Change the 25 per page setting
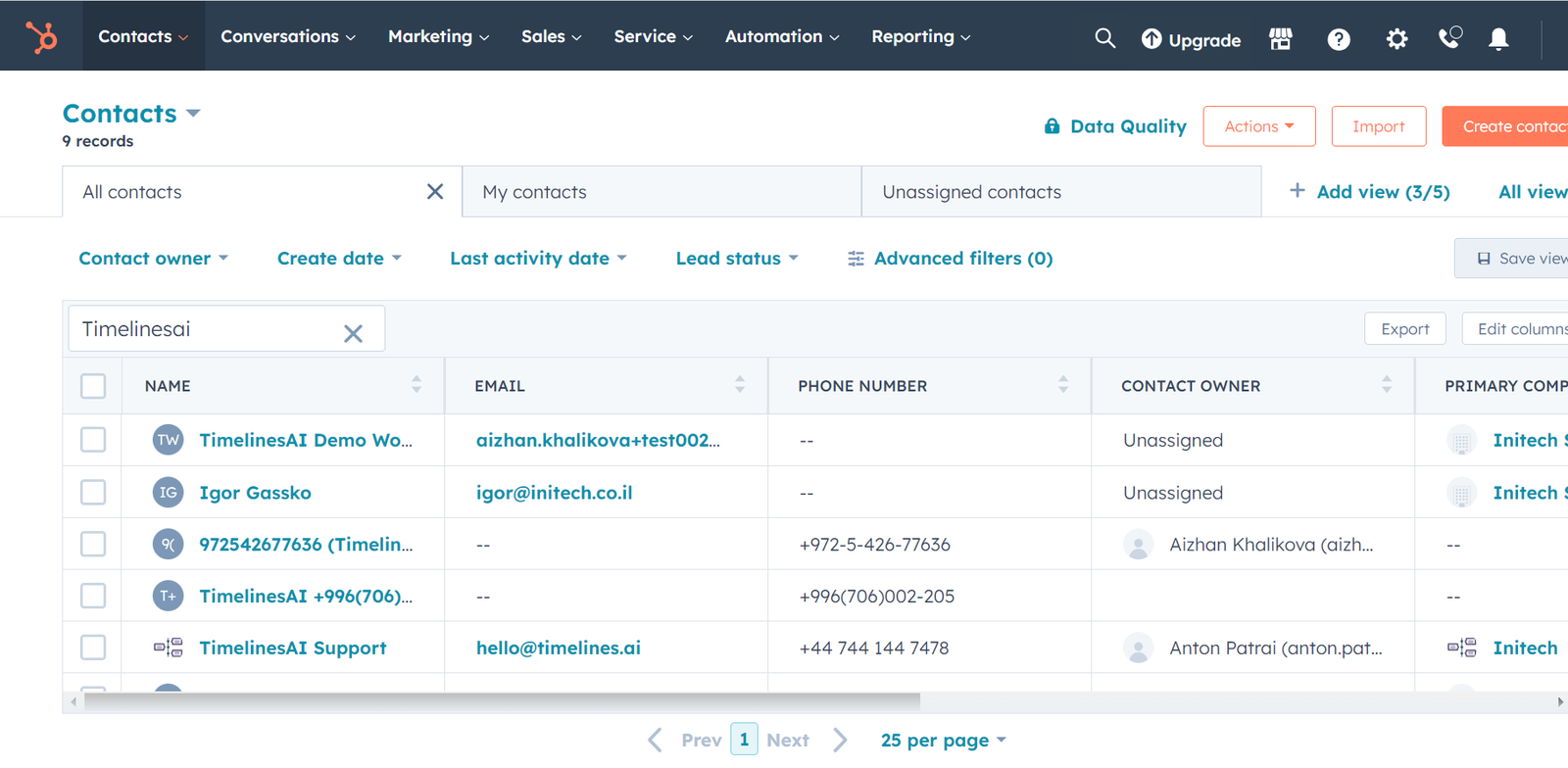This screenshot has width=1568, height=768. 944,741
